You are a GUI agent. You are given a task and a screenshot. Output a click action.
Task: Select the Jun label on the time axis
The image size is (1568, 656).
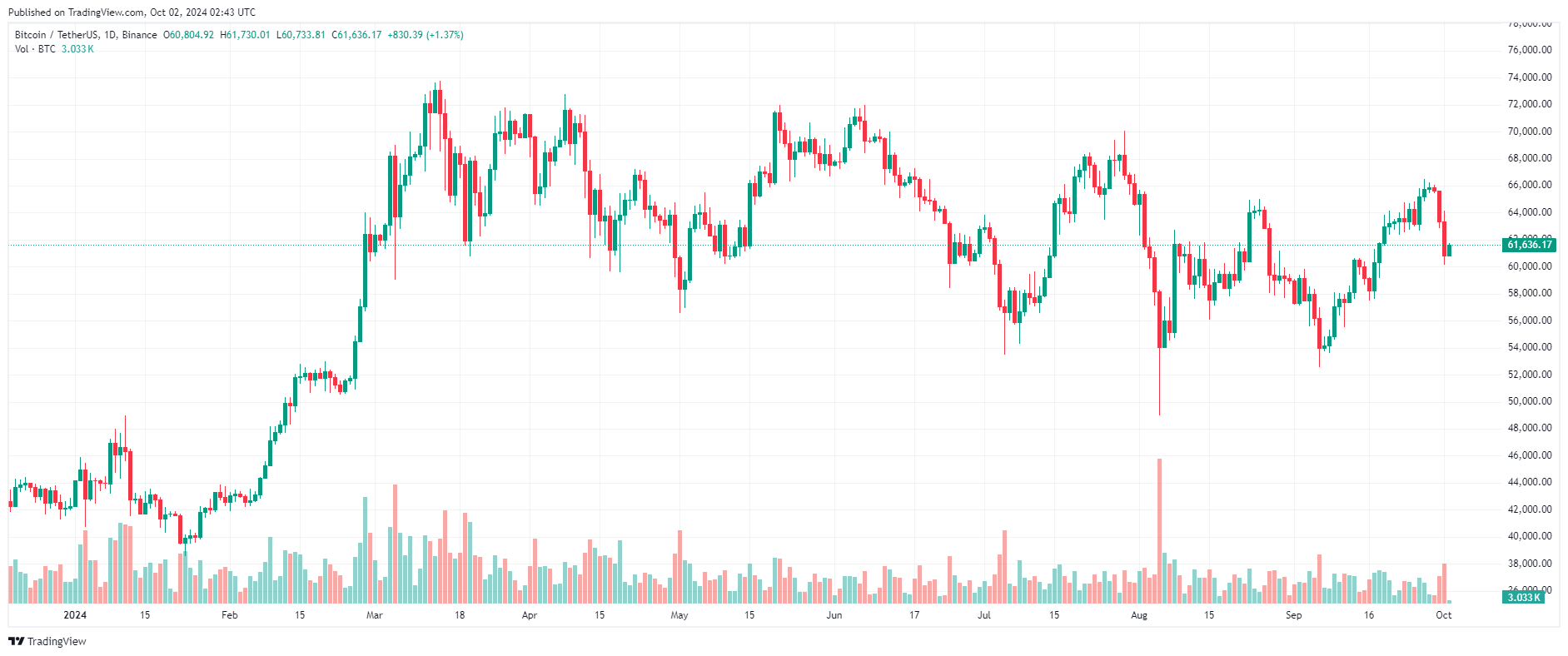(x=834, y=615)
